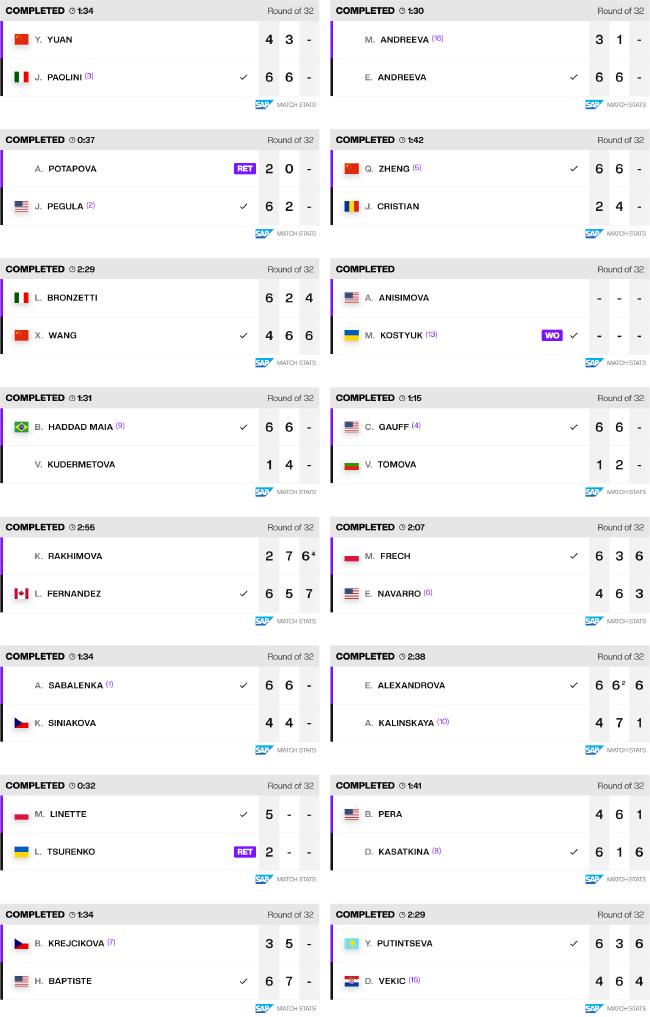Click the RET badge next to Tsurenko
The image size is (650, 1017).
pyautogui.click(x=245, y=852)
